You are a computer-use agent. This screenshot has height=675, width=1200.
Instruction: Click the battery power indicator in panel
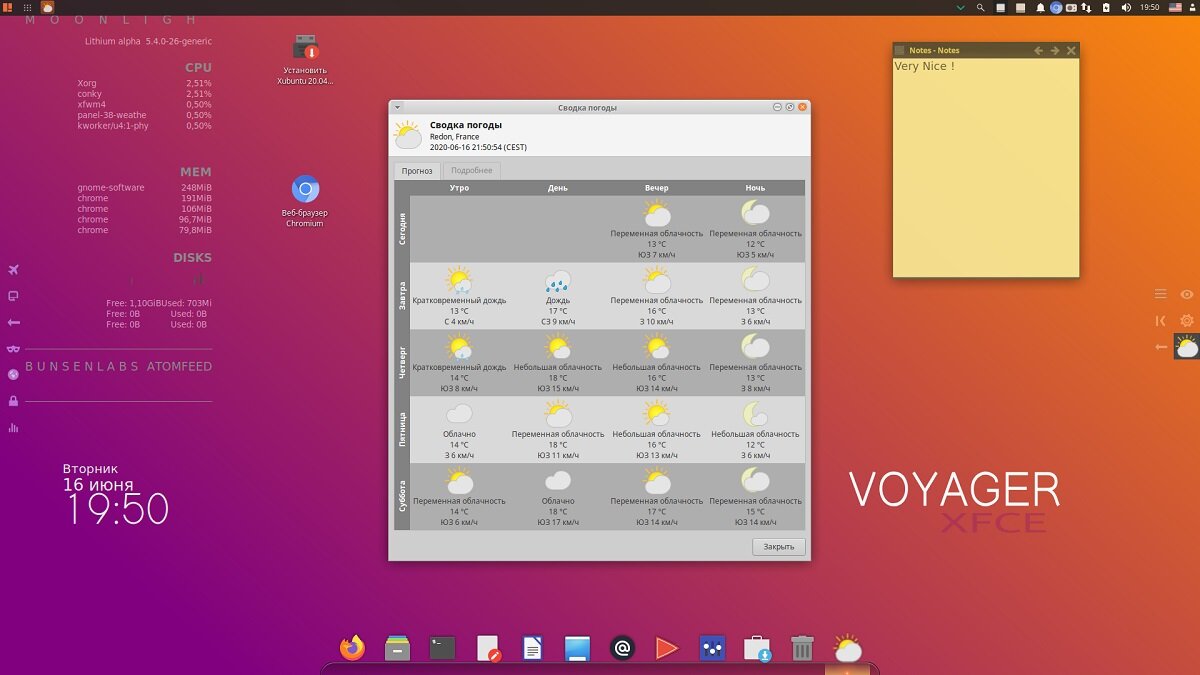[1106, 7]
